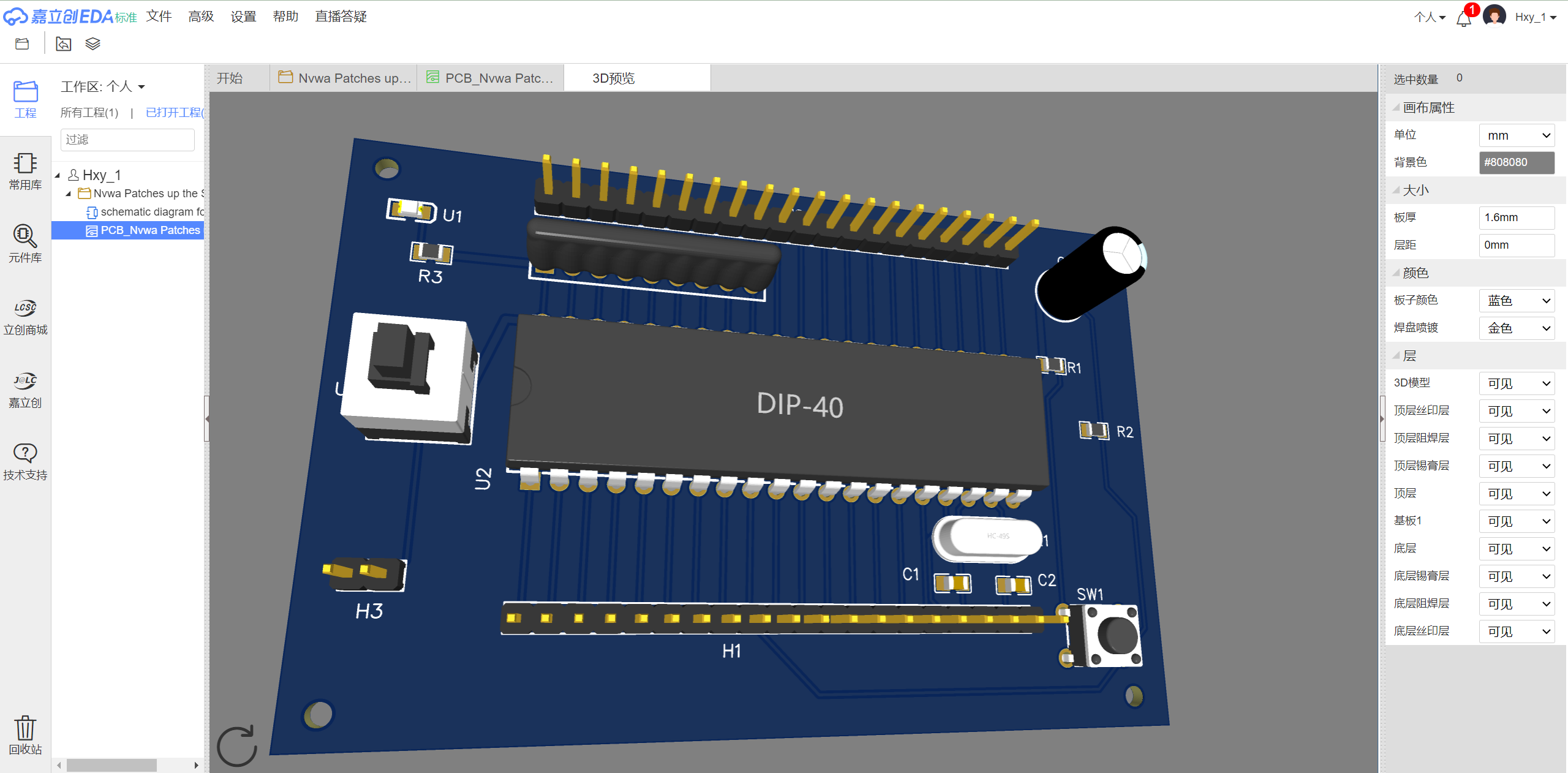Open the 立创商城 LCSC store icon

(25, 316)
